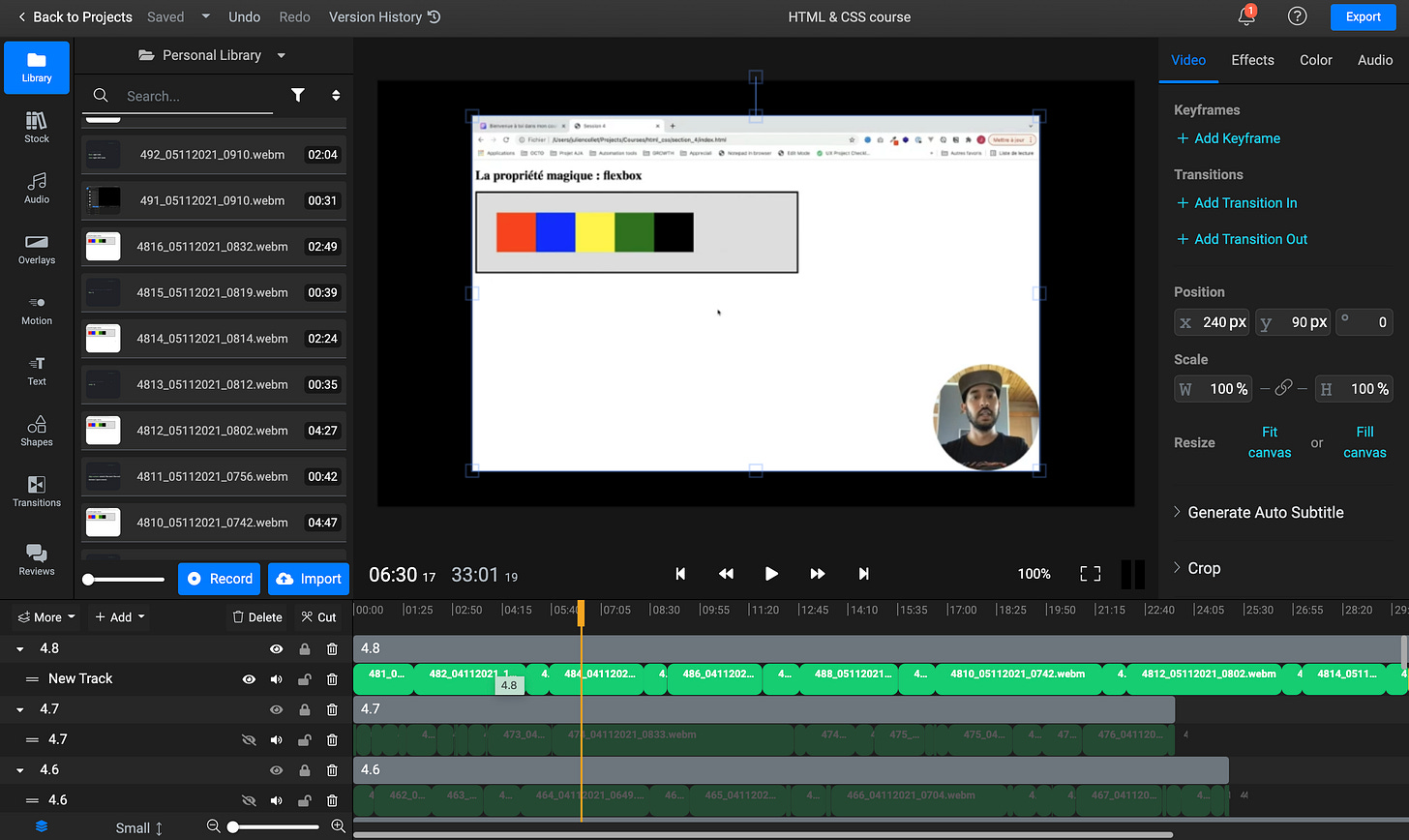Mute the New Track audio
The image size is (1409, 840).
[x=277, y=679]
